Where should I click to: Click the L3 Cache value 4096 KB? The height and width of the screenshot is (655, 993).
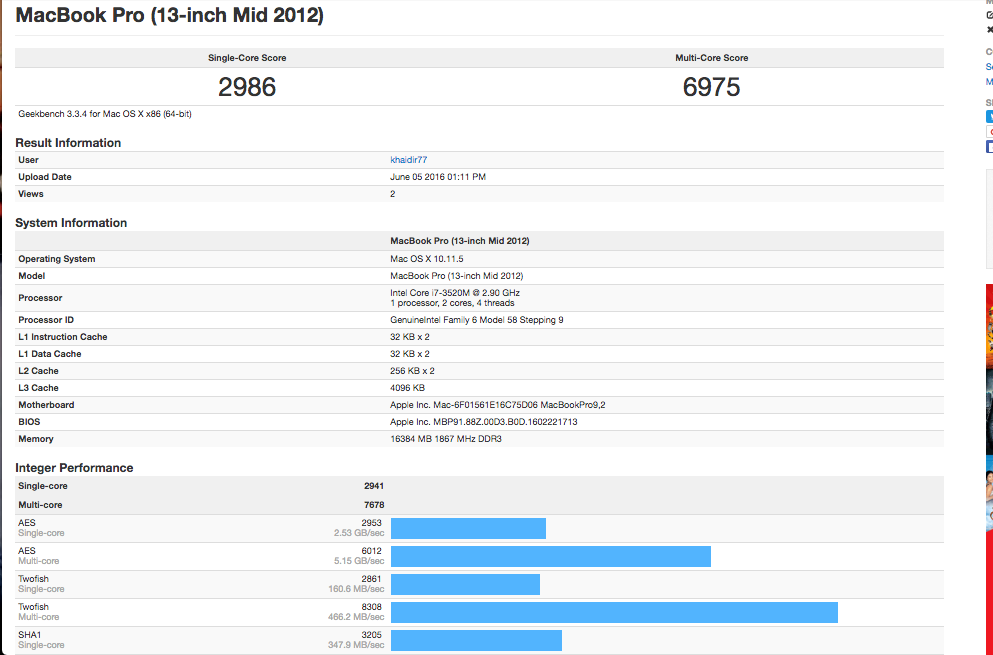click(407, 388)
